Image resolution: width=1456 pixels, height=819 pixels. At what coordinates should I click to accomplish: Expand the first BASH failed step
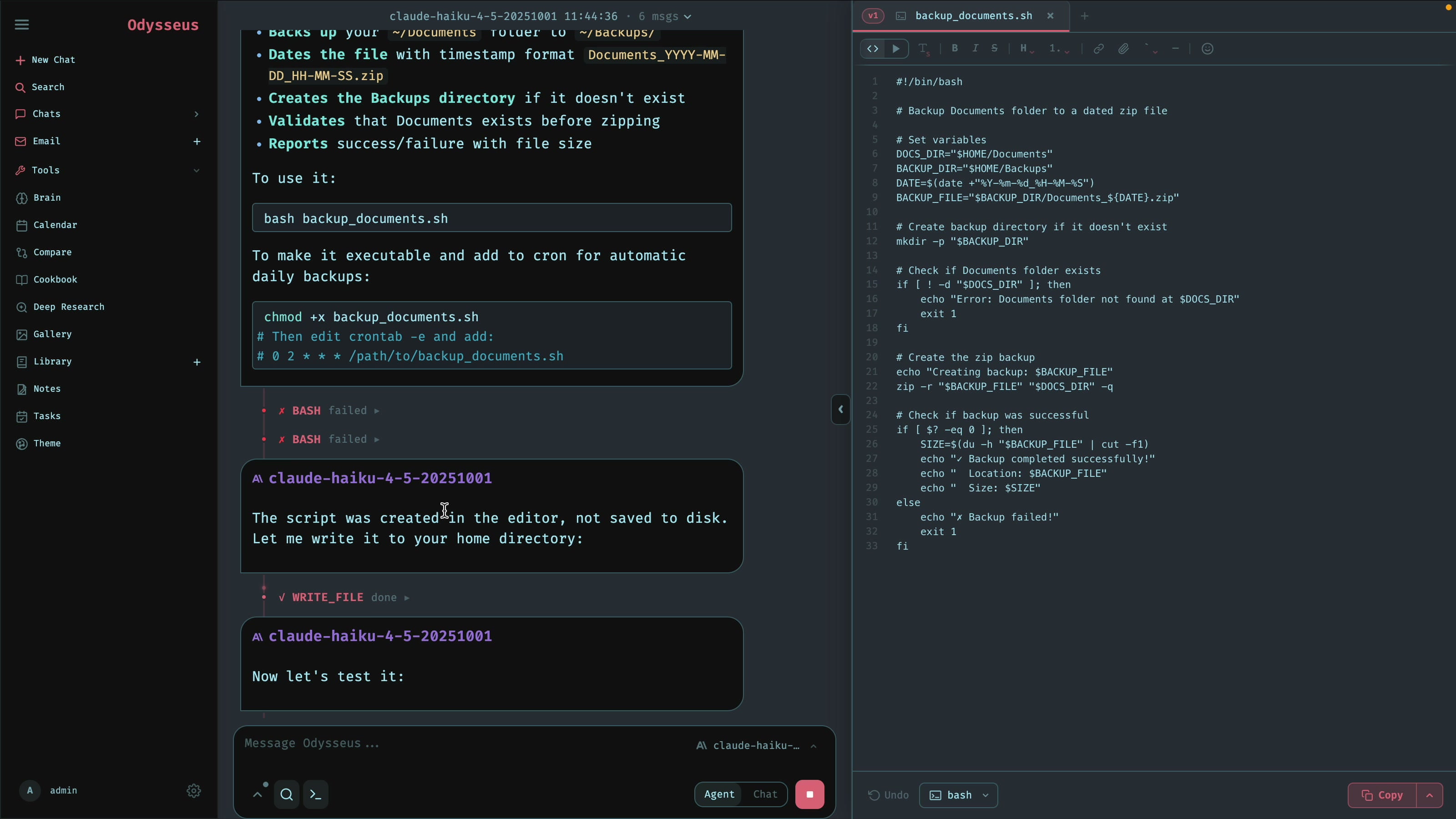[x=329, y=411]
